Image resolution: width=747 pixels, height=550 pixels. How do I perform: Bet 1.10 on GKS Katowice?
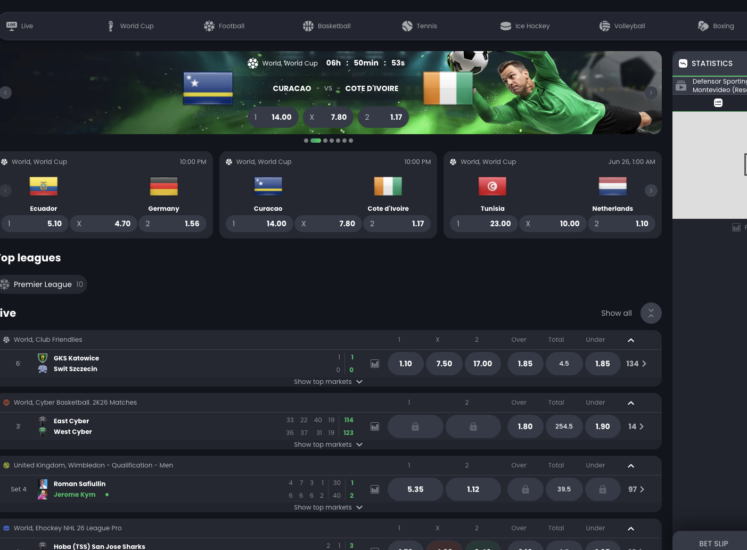pos(405,364)
